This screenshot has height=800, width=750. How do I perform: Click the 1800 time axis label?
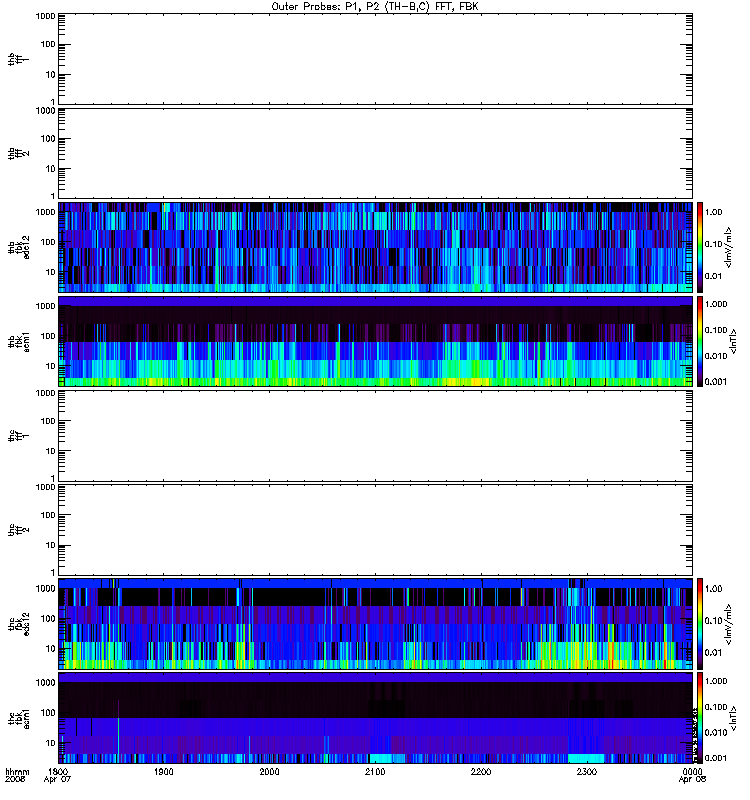(58, 771)
